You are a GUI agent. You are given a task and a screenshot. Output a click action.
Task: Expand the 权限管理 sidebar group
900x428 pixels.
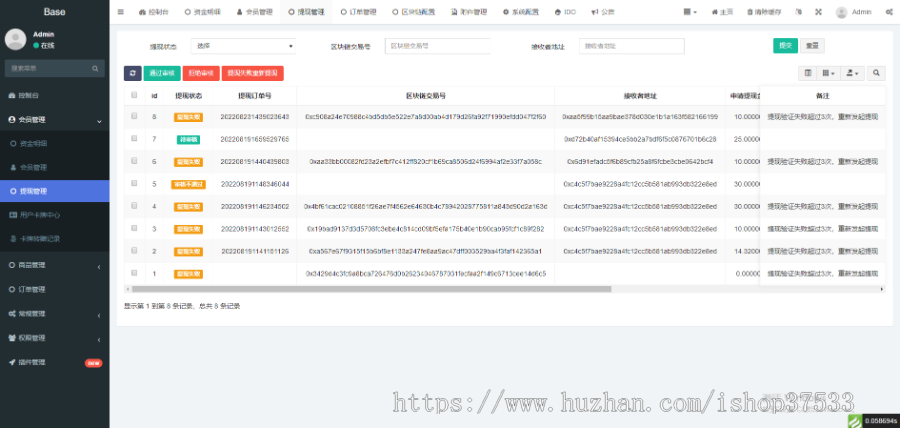click(x=55, y=338)
